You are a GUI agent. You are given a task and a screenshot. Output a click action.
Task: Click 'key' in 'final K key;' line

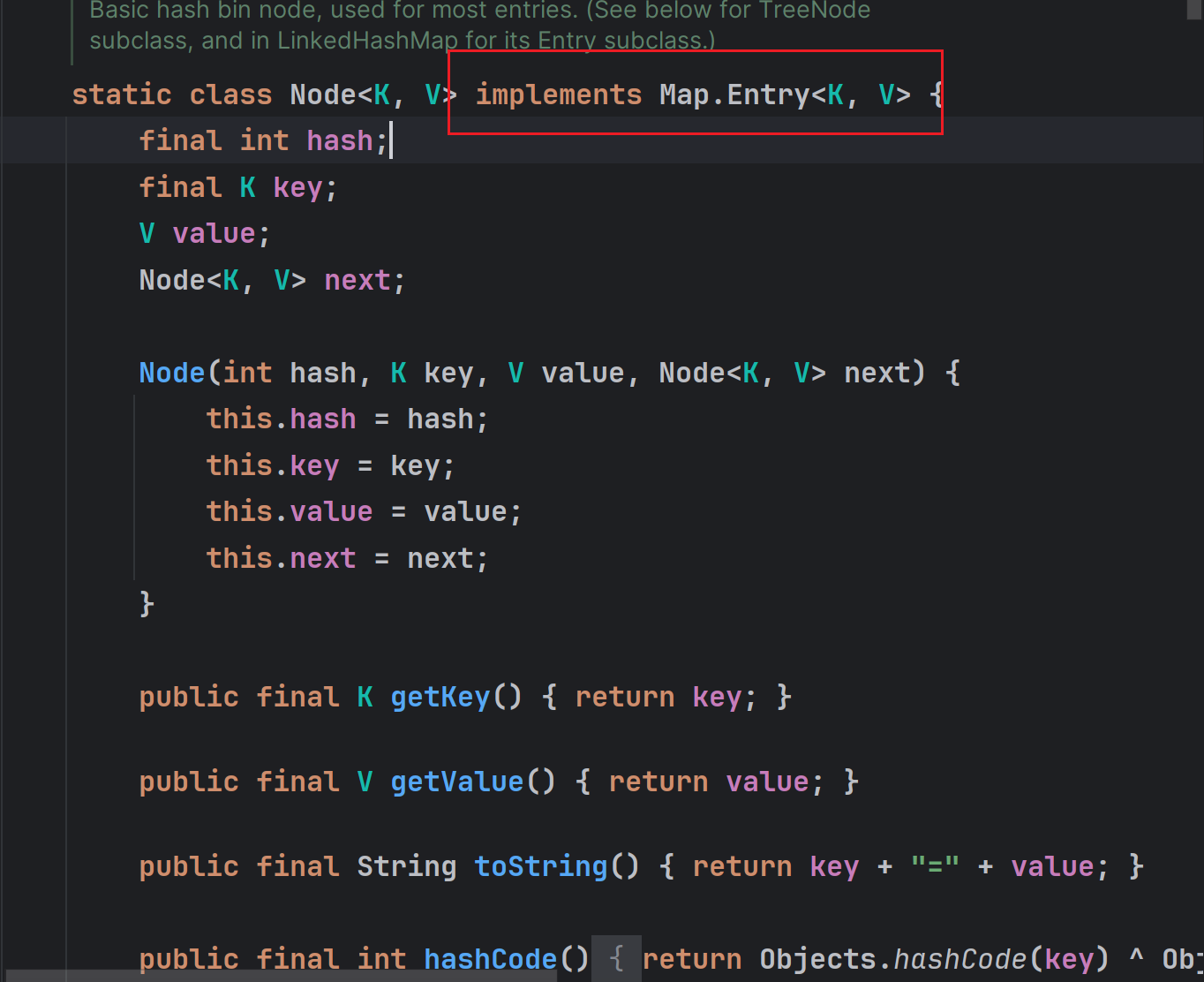tap(298, 187)
